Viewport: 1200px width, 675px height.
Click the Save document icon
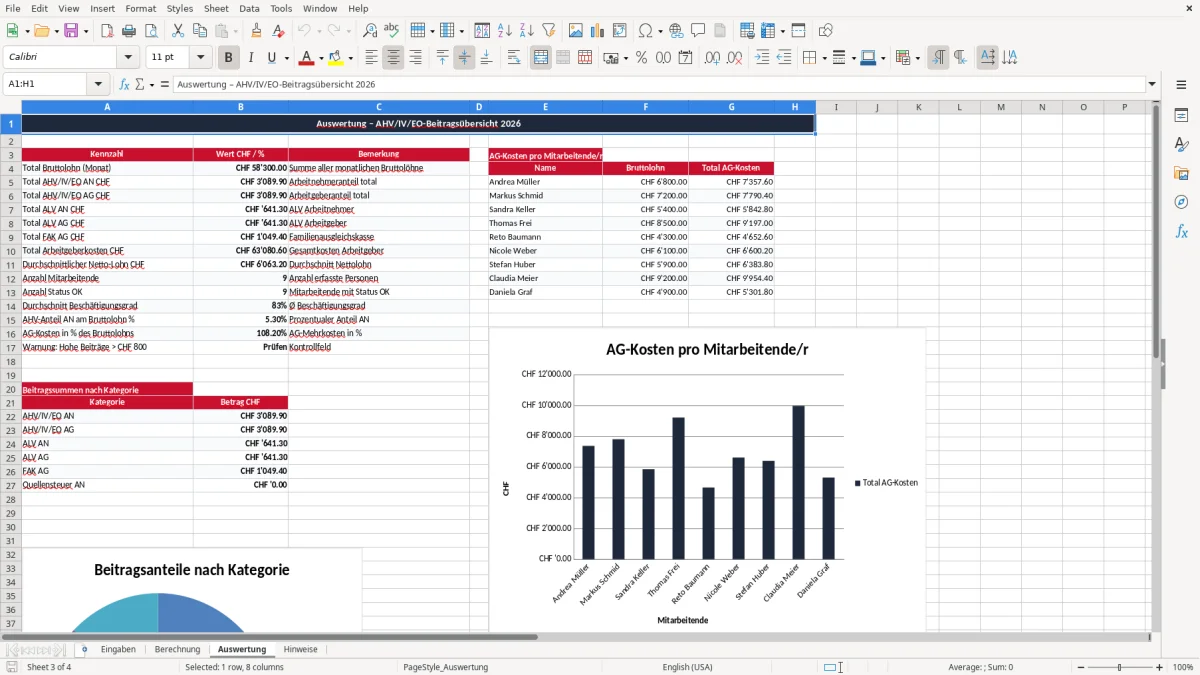(71, 31)
